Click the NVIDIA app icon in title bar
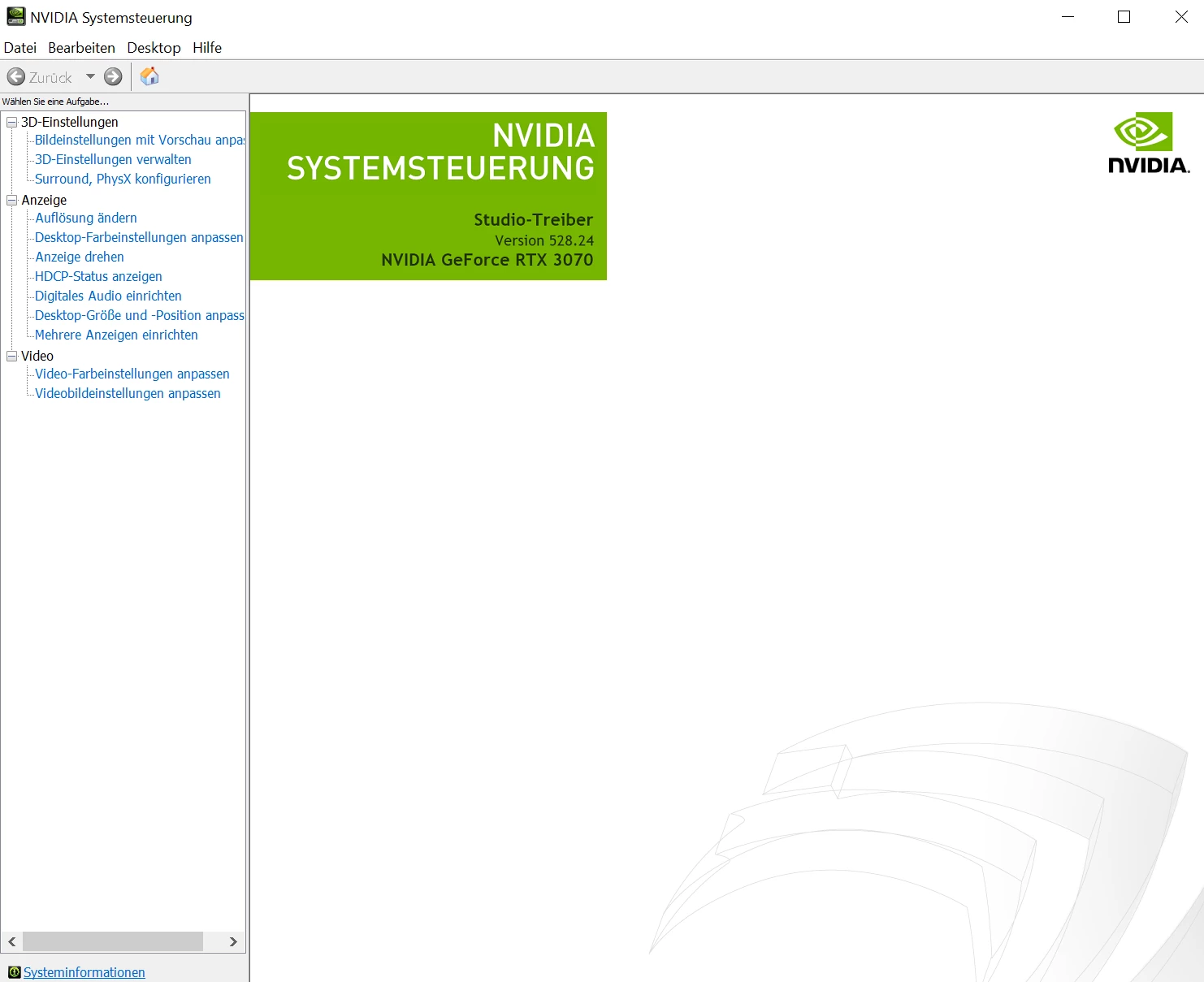 (15, 16)
